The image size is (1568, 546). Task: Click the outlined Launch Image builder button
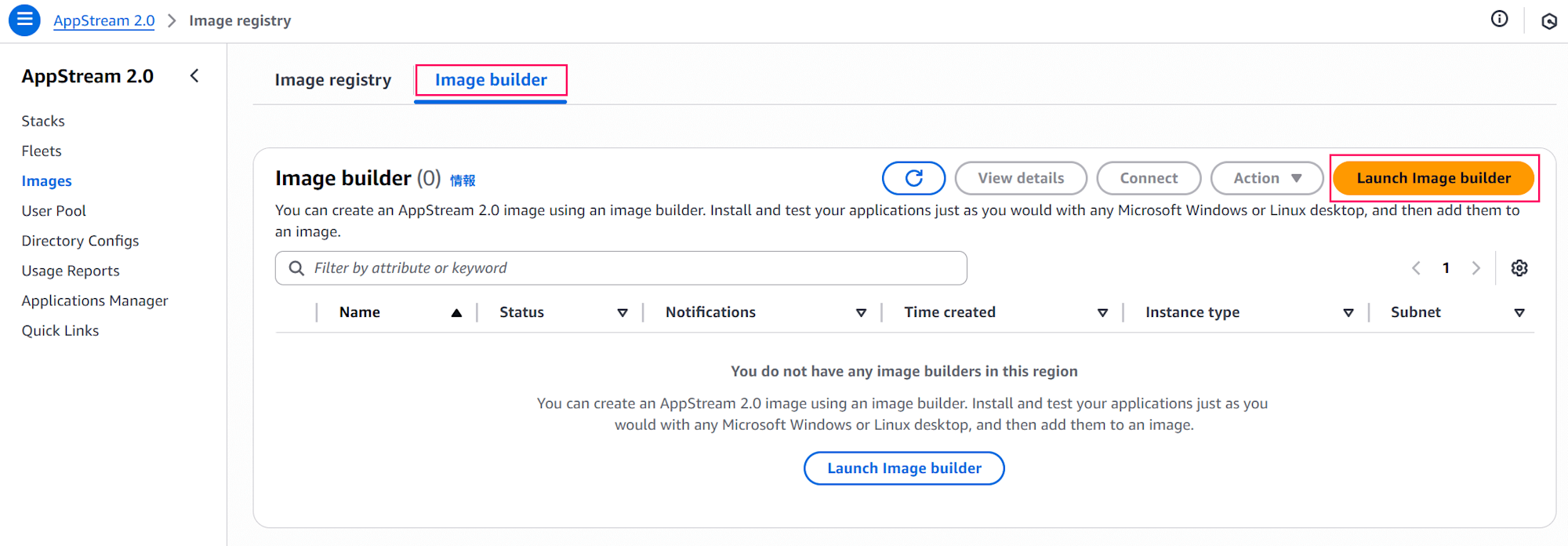(904, 468)
